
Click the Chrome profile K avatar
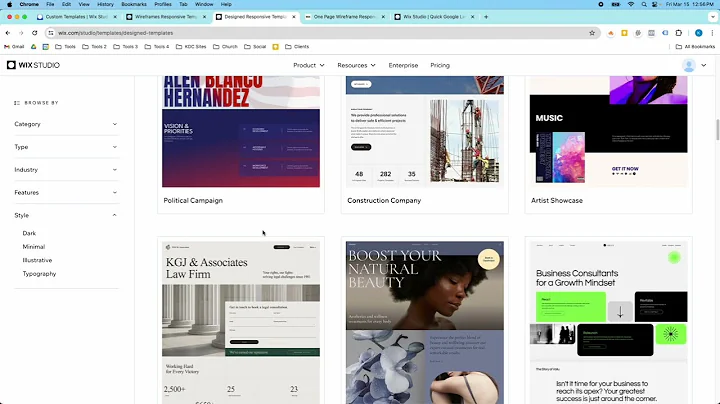click(x=698, y=33)
